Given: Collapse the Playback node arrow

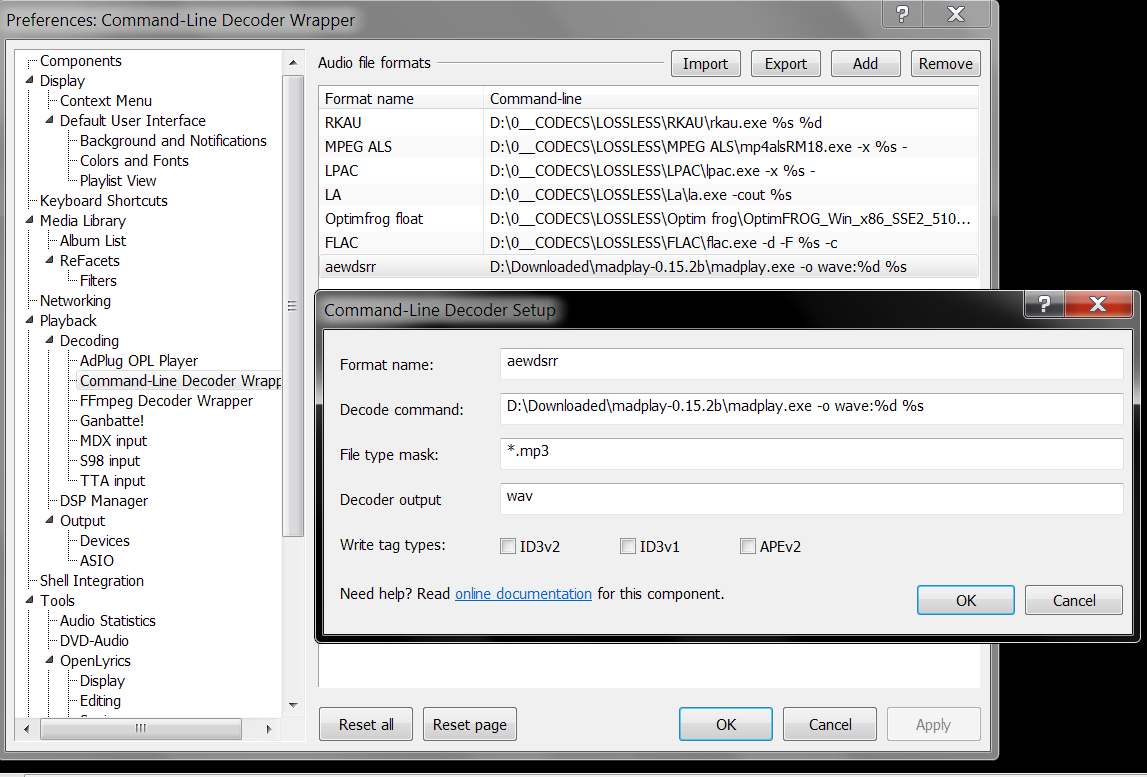Looking at the screenshot, I should 30,320.
